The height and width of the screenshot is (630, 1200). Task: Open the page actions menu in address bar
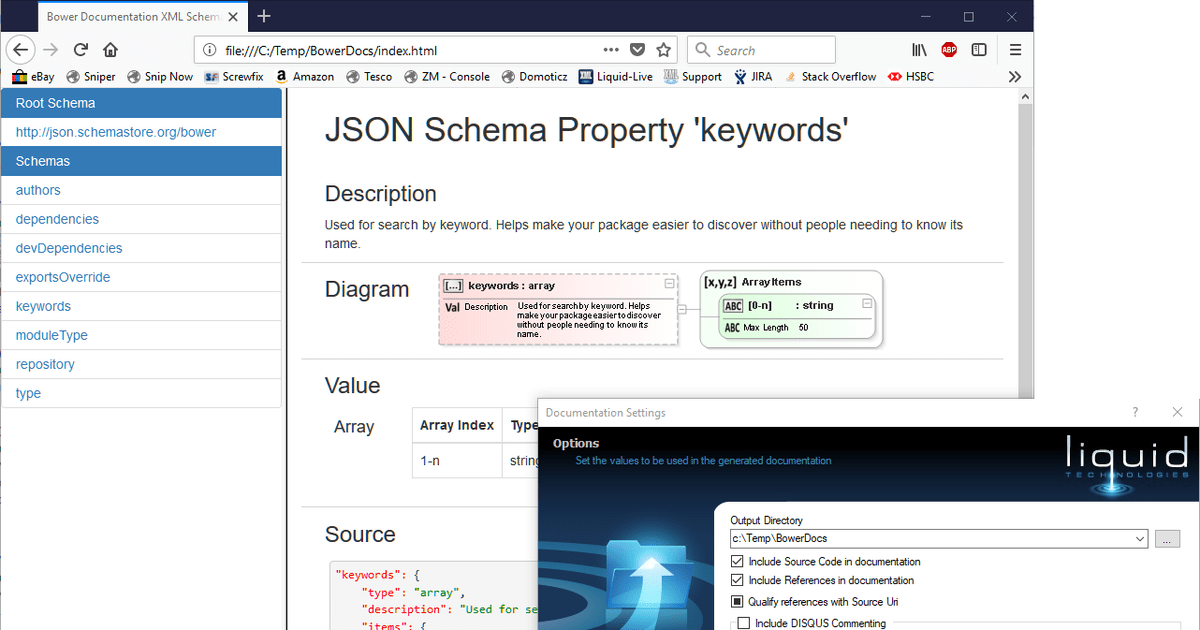pos(611,49)
